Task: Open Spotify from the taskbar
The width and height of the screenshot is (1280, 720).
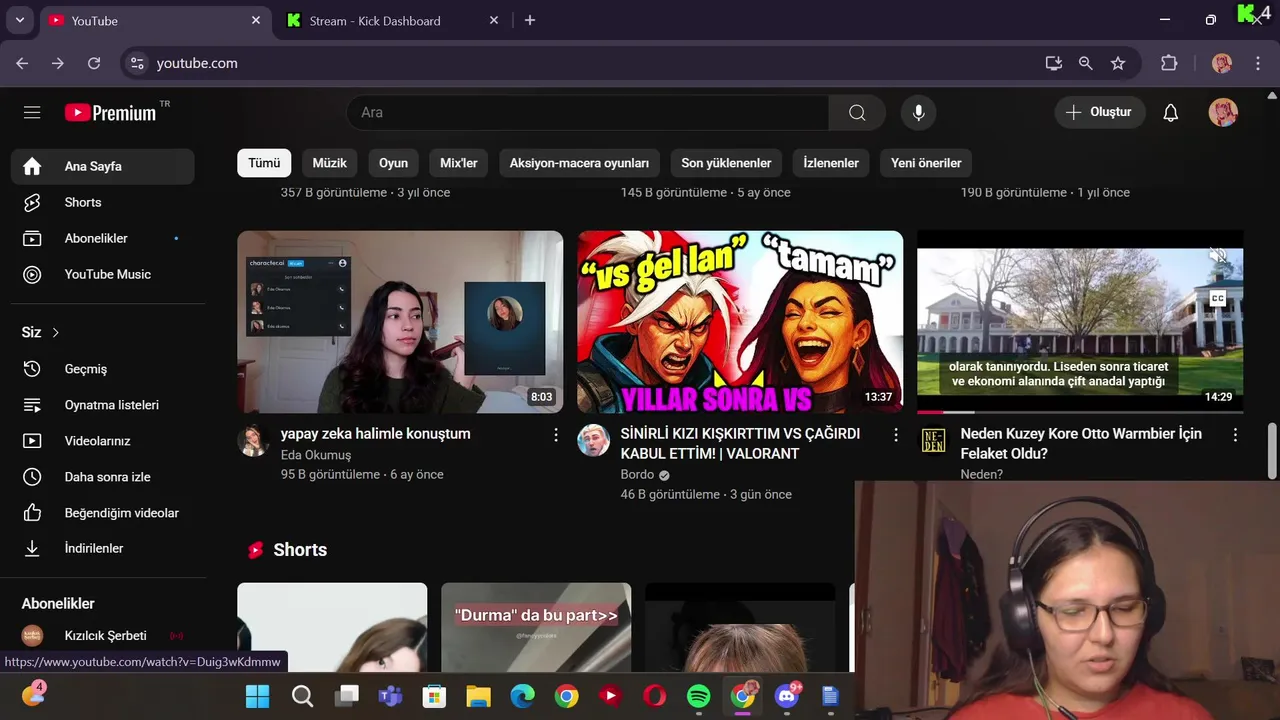Action: 698,696
